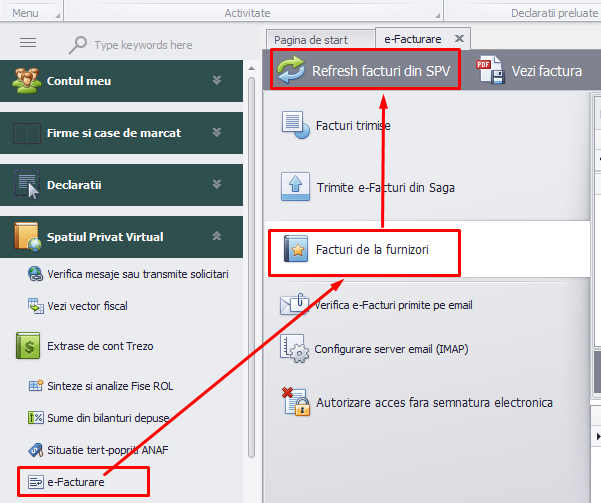Open Vezi vector fiscal entry

coord(87,306)
